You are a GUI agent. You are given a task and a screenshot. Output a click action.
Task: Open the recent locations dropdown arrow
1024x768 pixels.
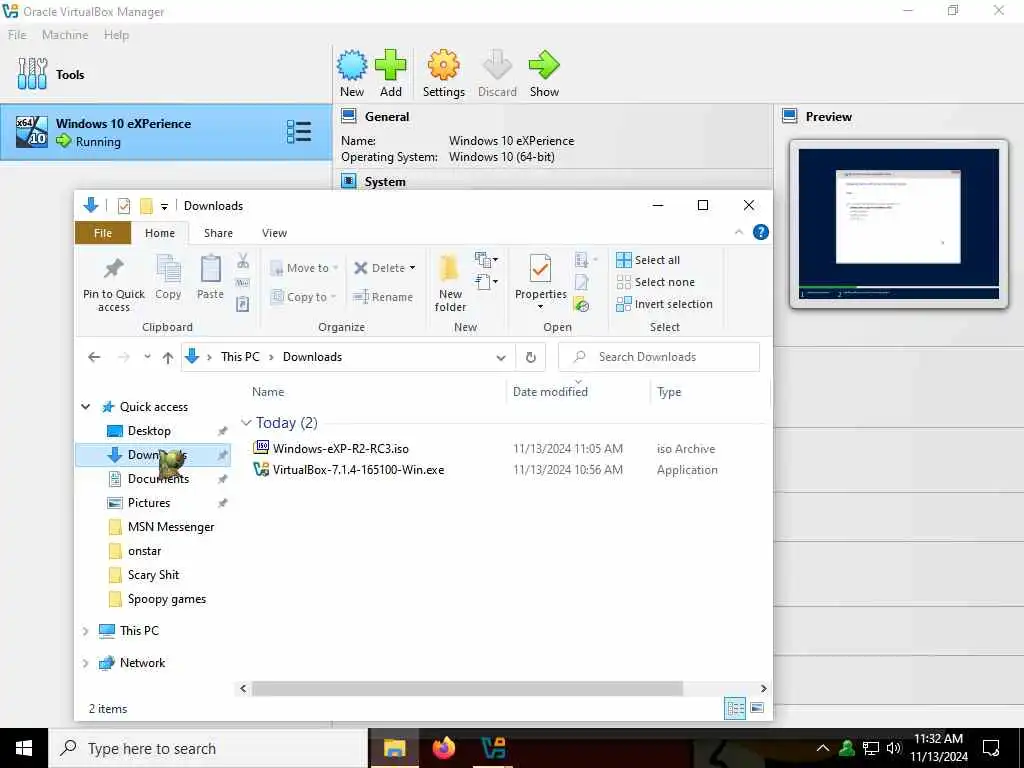pos(148,357)
